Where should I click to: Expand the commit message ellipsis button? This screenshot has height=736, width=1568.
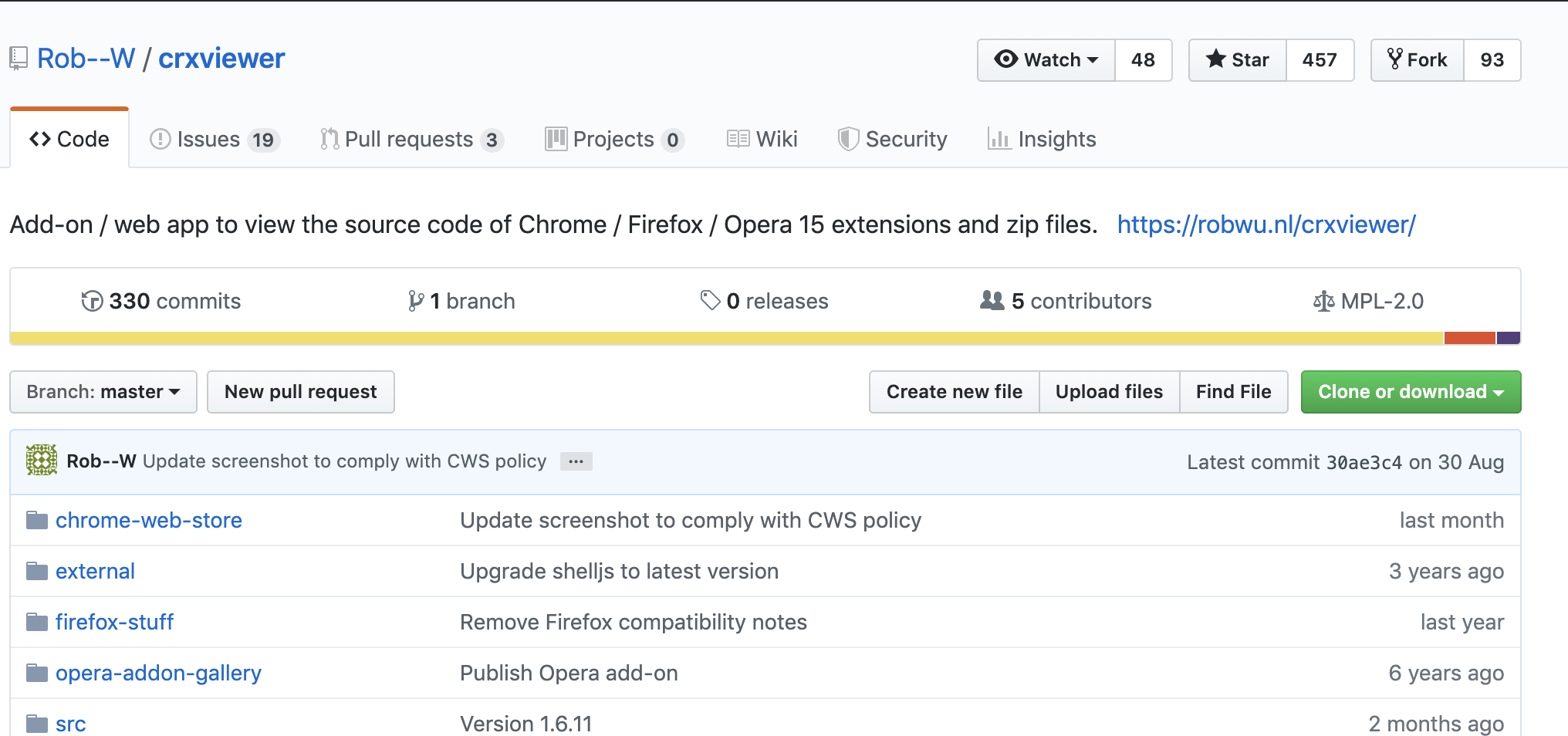[576, 461]
